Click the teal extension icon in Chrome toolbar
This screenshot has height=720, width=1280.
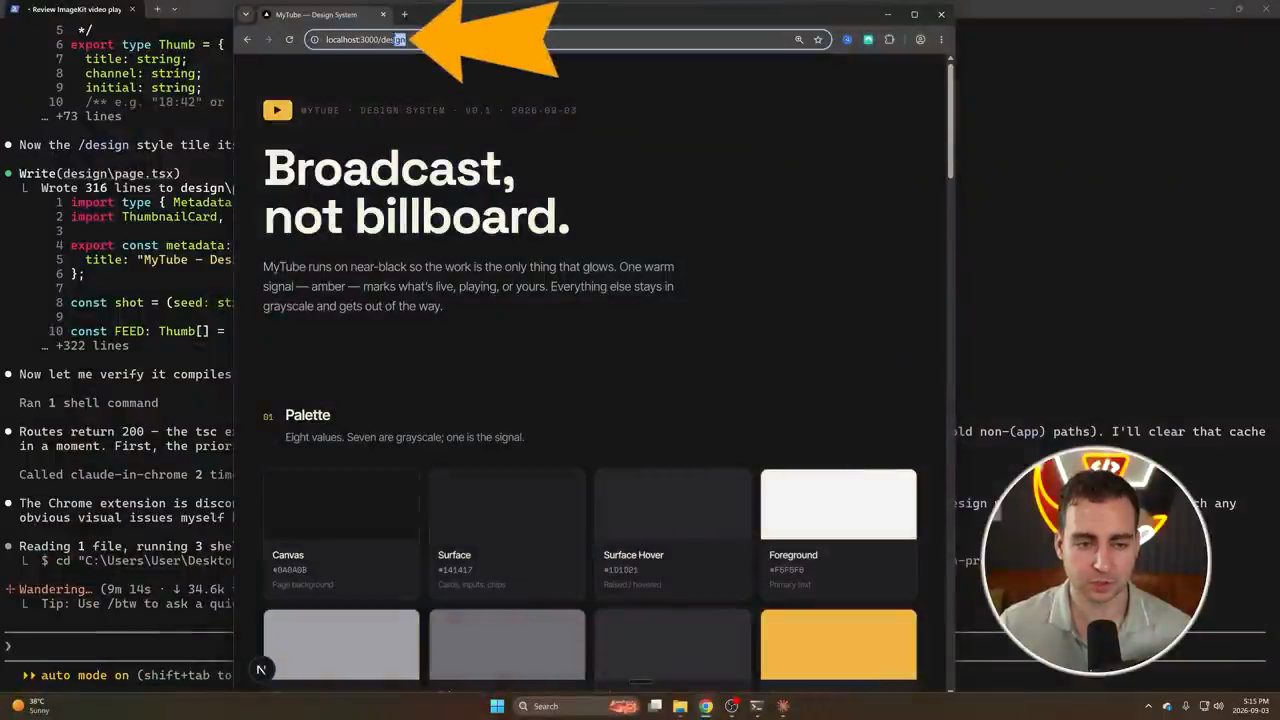coord(868,40)
